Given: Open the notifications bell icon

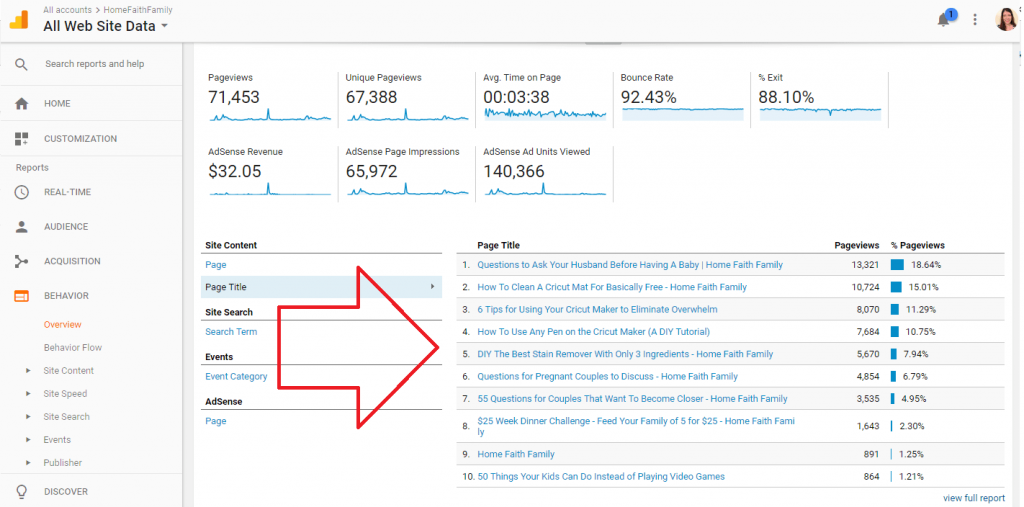Looking at the screenshot, I should click(x=944, y=20).
